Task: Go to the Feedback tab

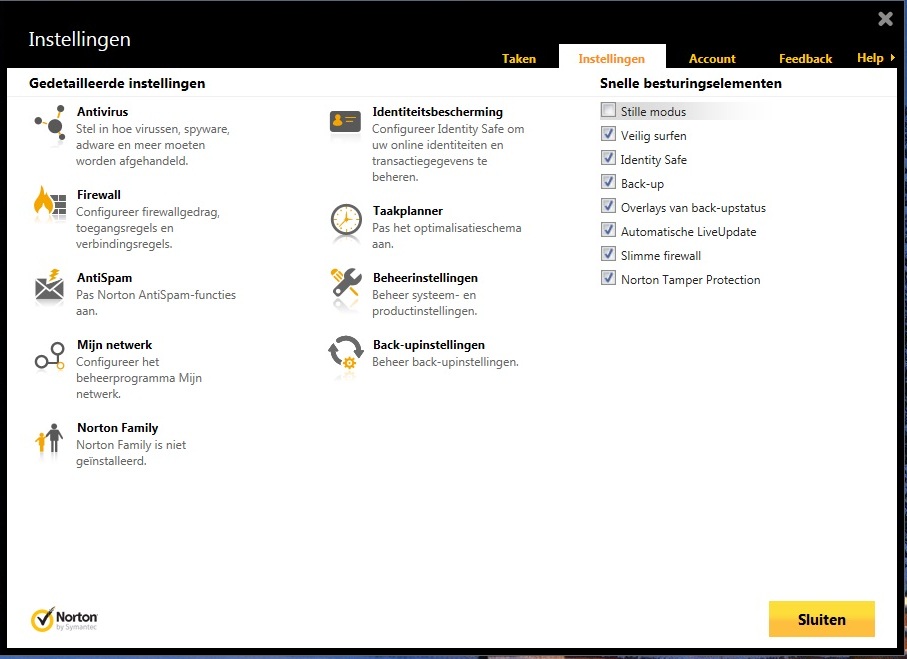Action: coord(805,58)
